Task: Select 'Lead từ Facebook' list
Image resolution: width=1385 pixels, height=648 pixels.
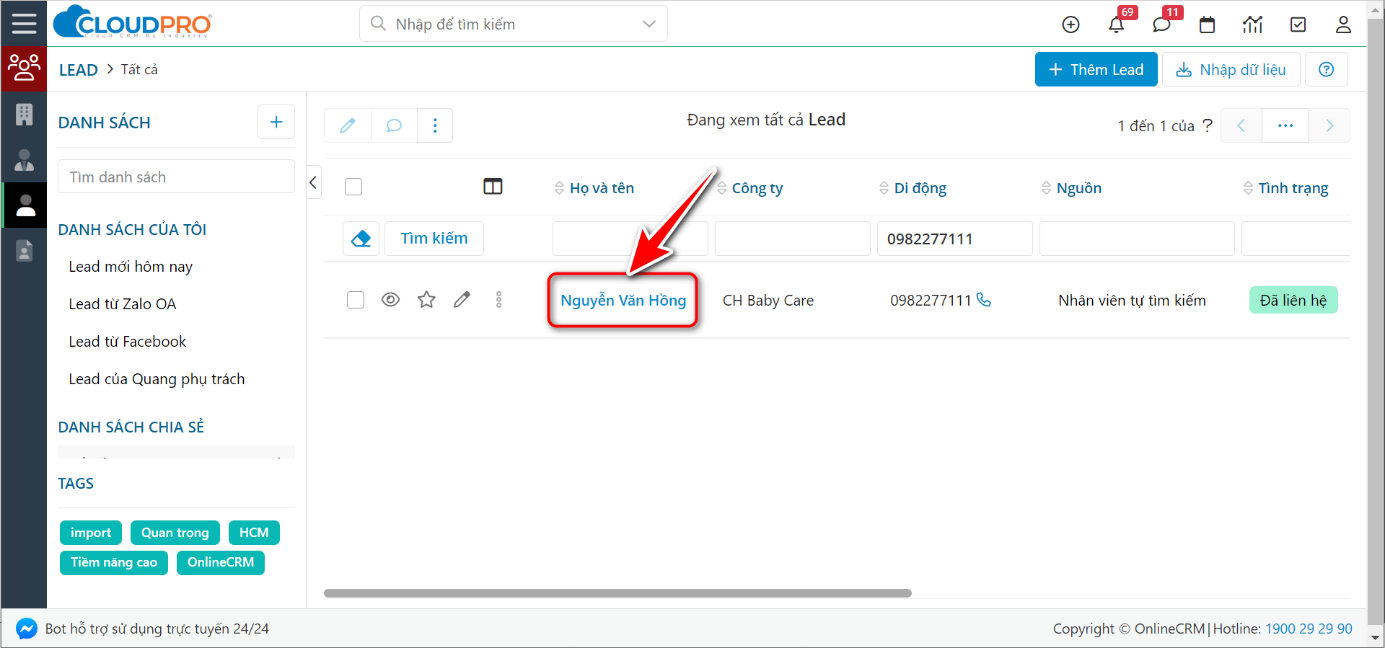Action: click(127, 342)
